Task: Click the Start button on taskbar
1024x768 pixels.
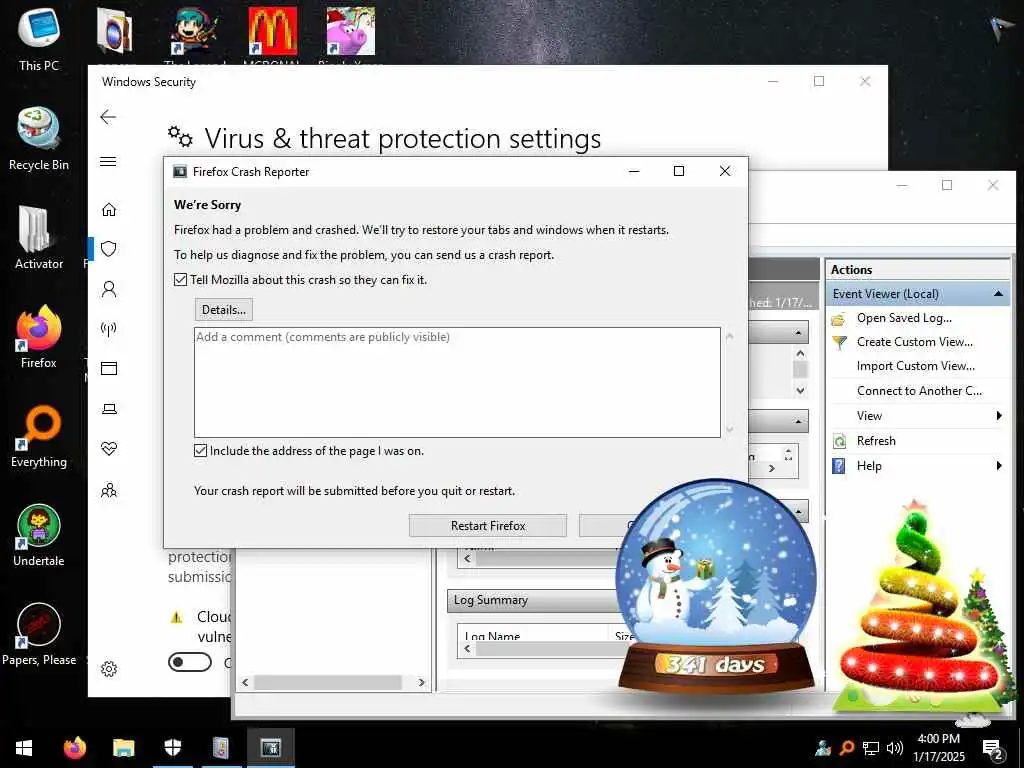Action: (x=24, y=748)
